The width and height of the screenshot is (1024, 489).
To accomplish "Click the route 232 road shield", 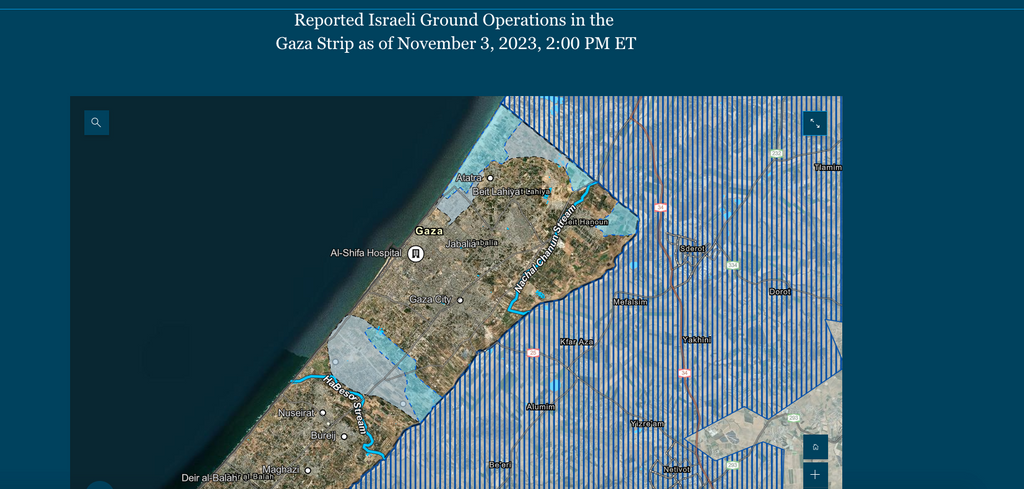I will pyautogui.click(x=776, y=153).
